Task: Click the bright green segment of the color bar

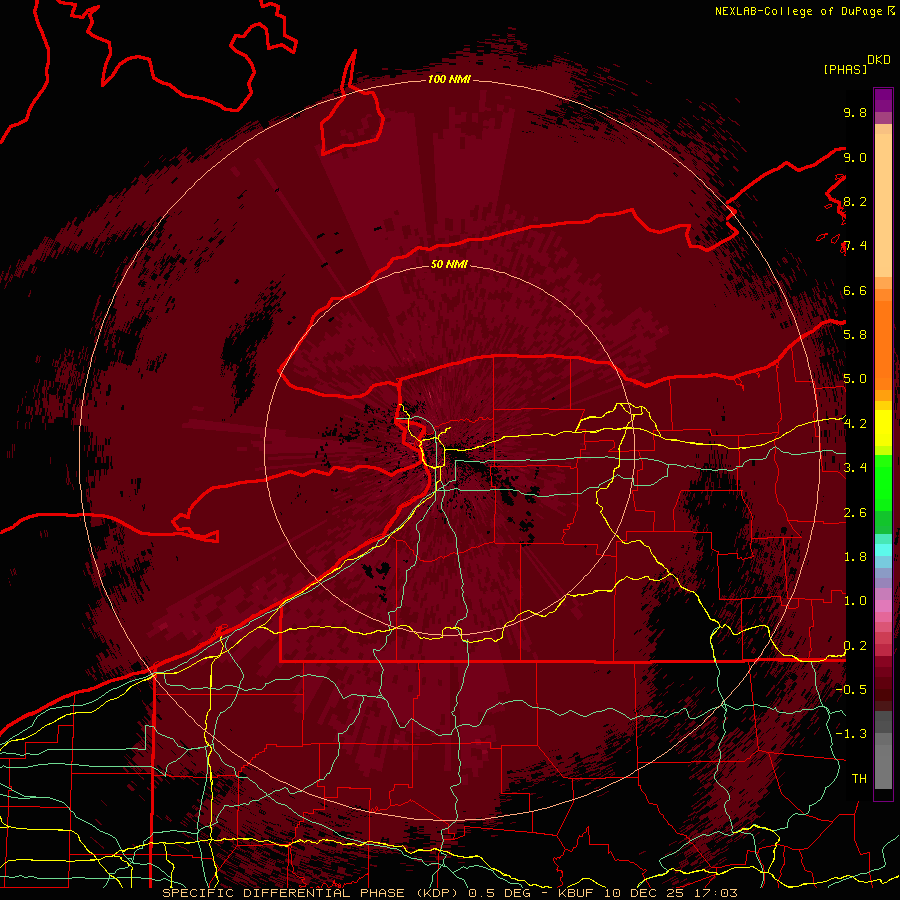Action: (883, 482)
